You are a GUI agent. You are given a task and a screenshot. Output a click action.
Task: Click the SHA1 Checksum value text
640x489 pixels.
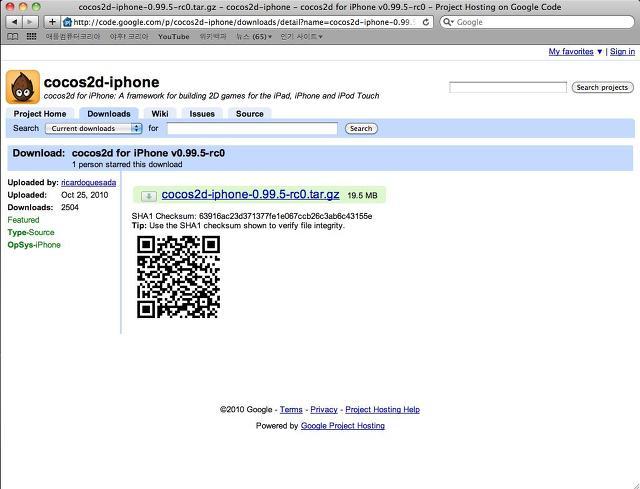(x=285, y=216)
